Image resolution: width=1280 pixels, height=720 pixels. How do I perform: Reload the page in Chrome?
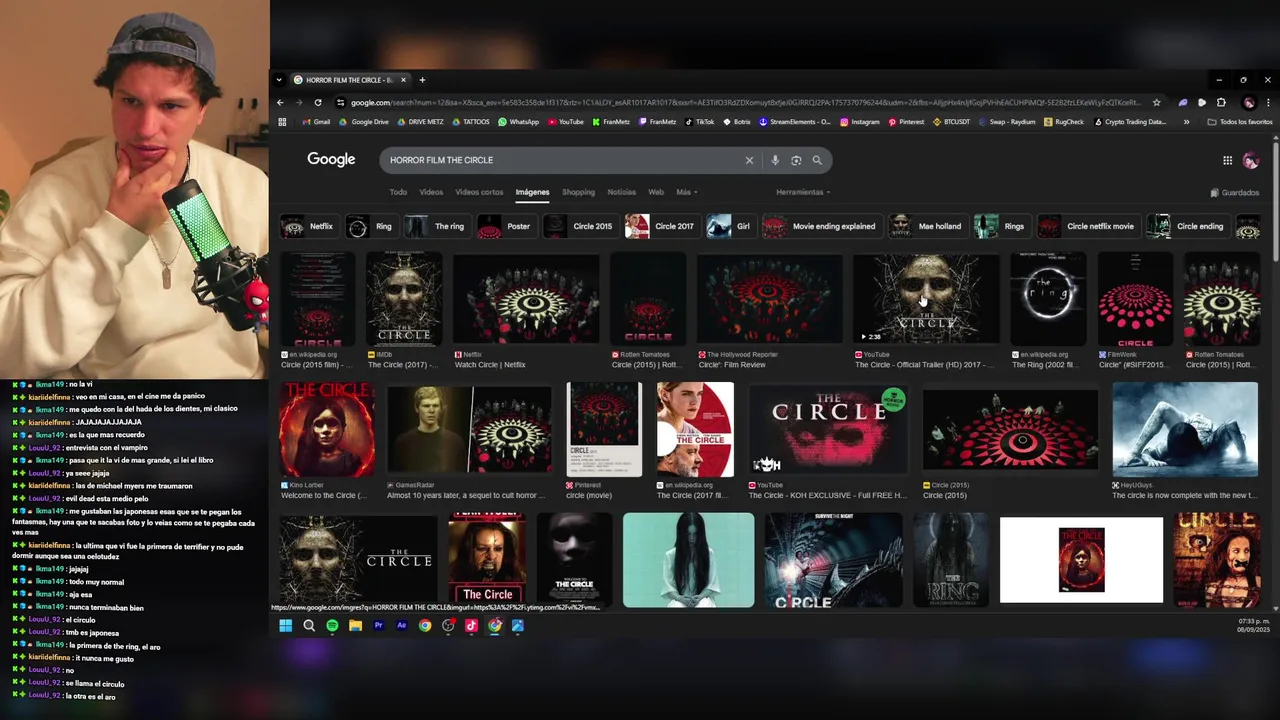[x=318, y=102]
